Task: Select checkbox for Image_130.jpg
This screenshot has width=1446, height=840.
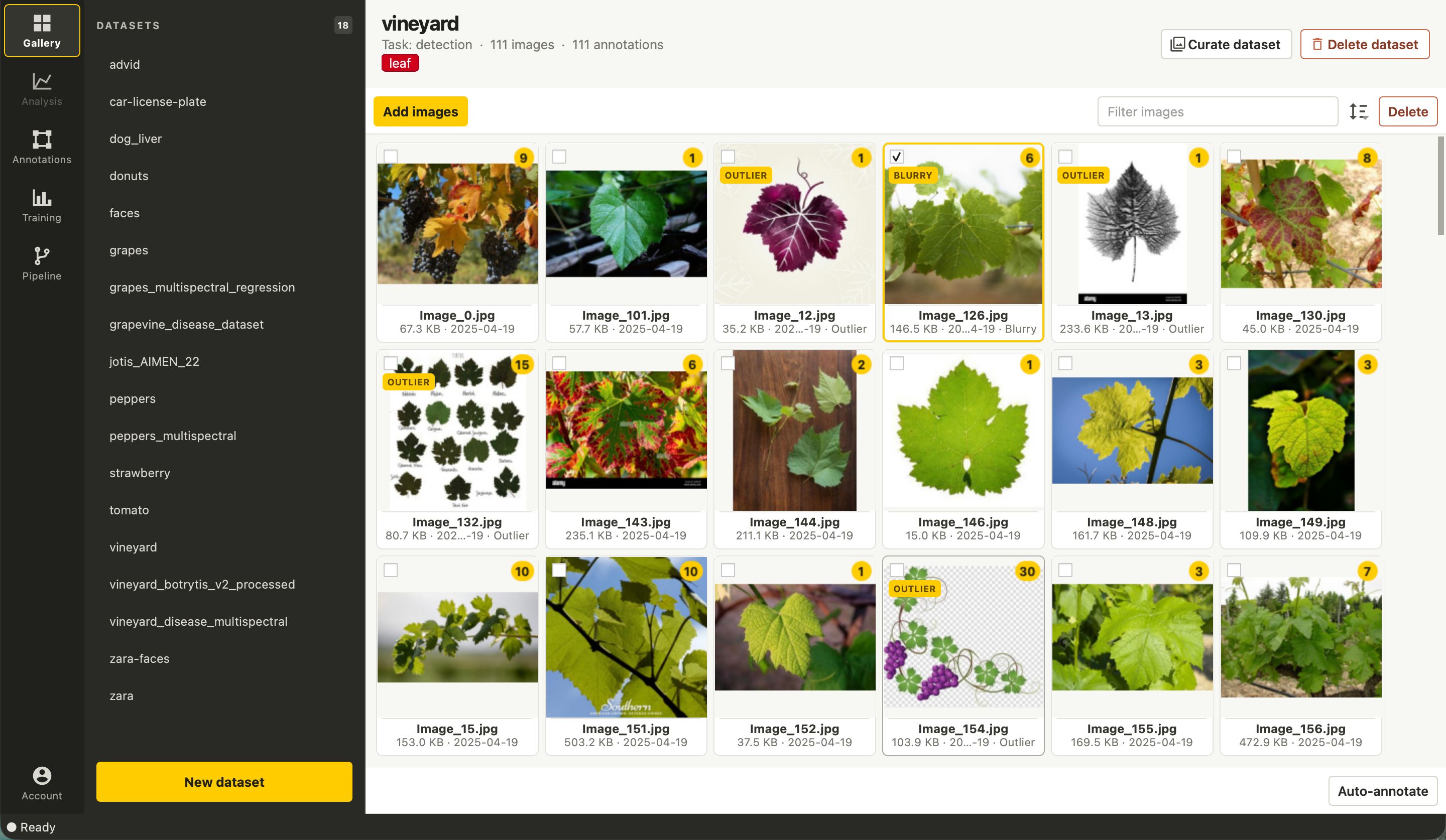Action: (x=1234, y=157)
